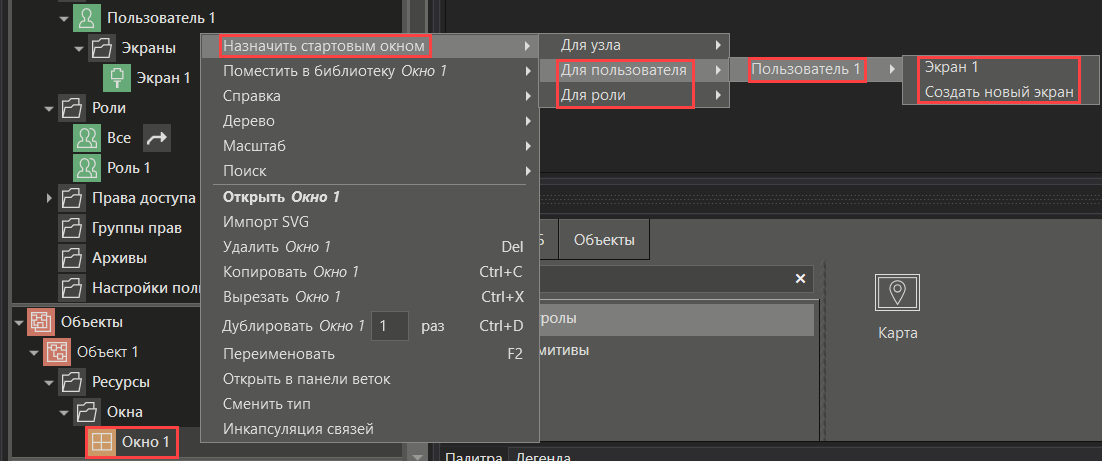This screenshot has height=461, width=1102.
Task: Click the duplicate count input field
Action: (390, 326)
